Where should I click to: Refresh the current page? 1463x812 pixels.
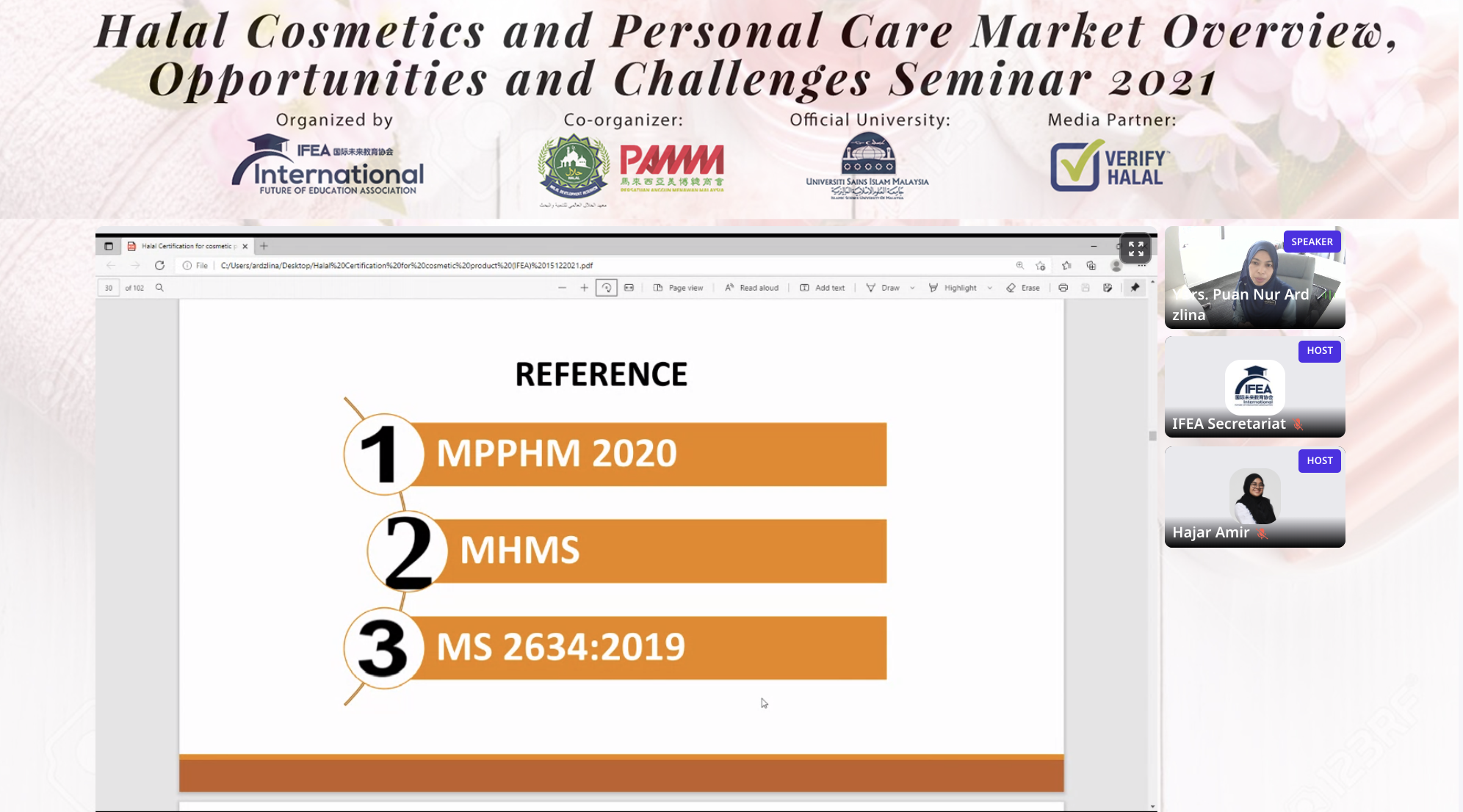tap(161, 266)
